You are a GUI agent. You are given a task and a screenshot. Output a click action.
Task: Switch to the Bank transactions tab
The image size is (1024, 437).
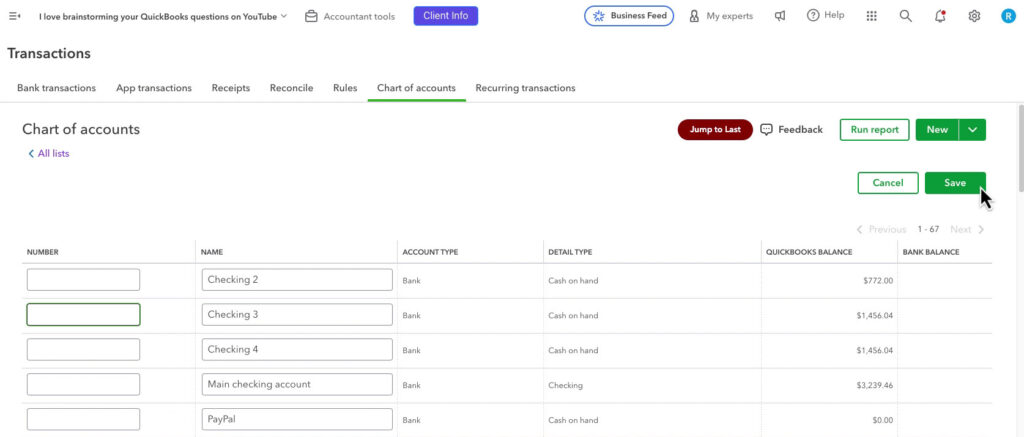coord(56,88)
